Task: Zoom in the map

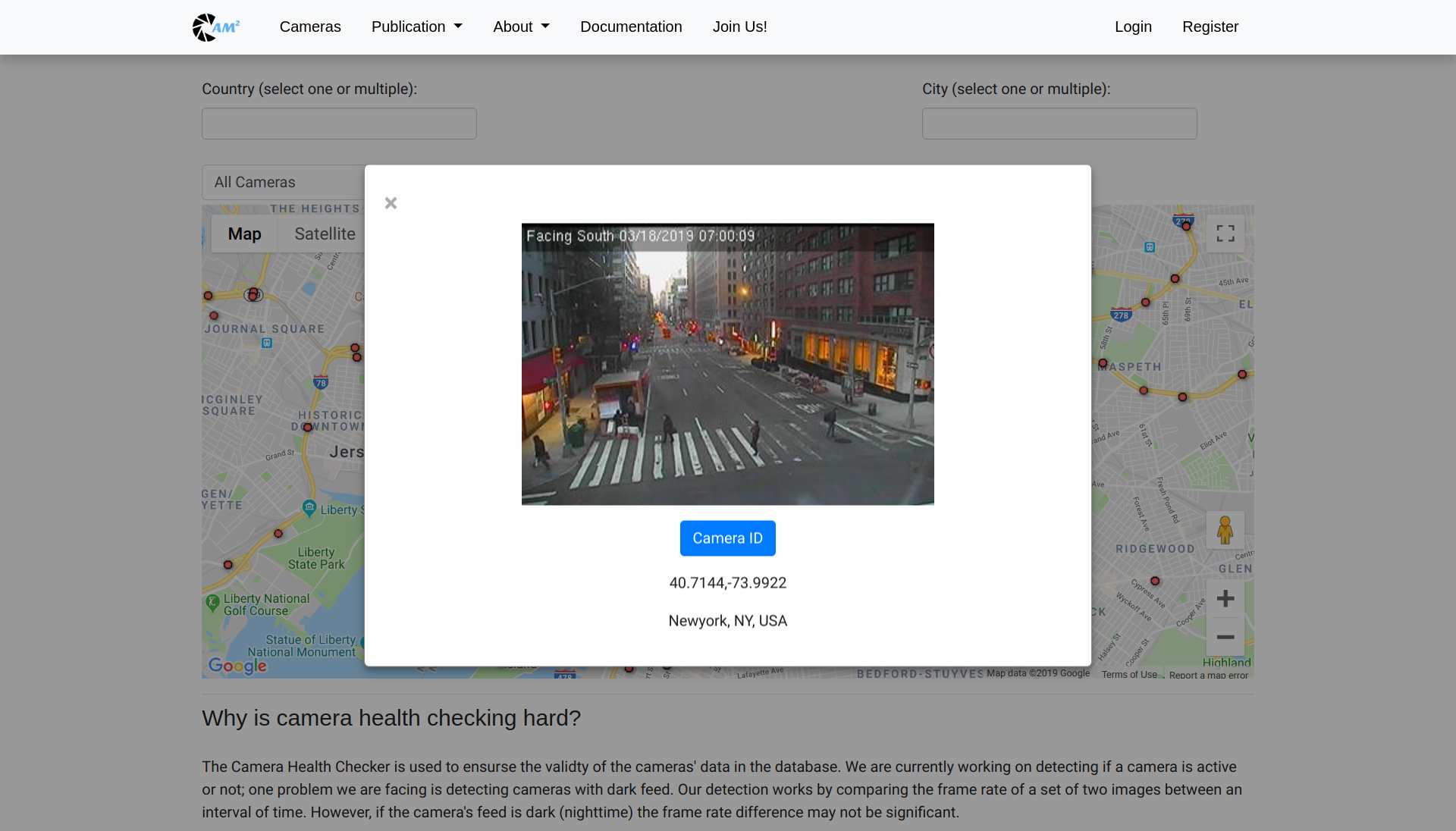Action: (1225, 599)
